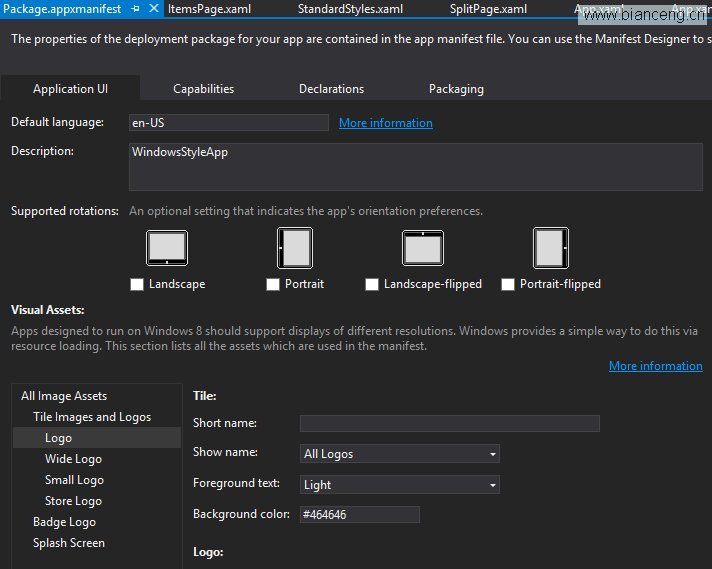The width and height of the screenshot is (712, 569).
Task: Select the Store Logo tree item
Action: pos(73,500)
